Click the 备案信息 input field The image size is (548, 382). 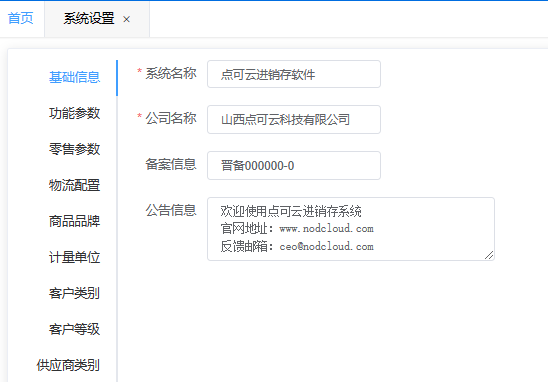click(294, 165)
